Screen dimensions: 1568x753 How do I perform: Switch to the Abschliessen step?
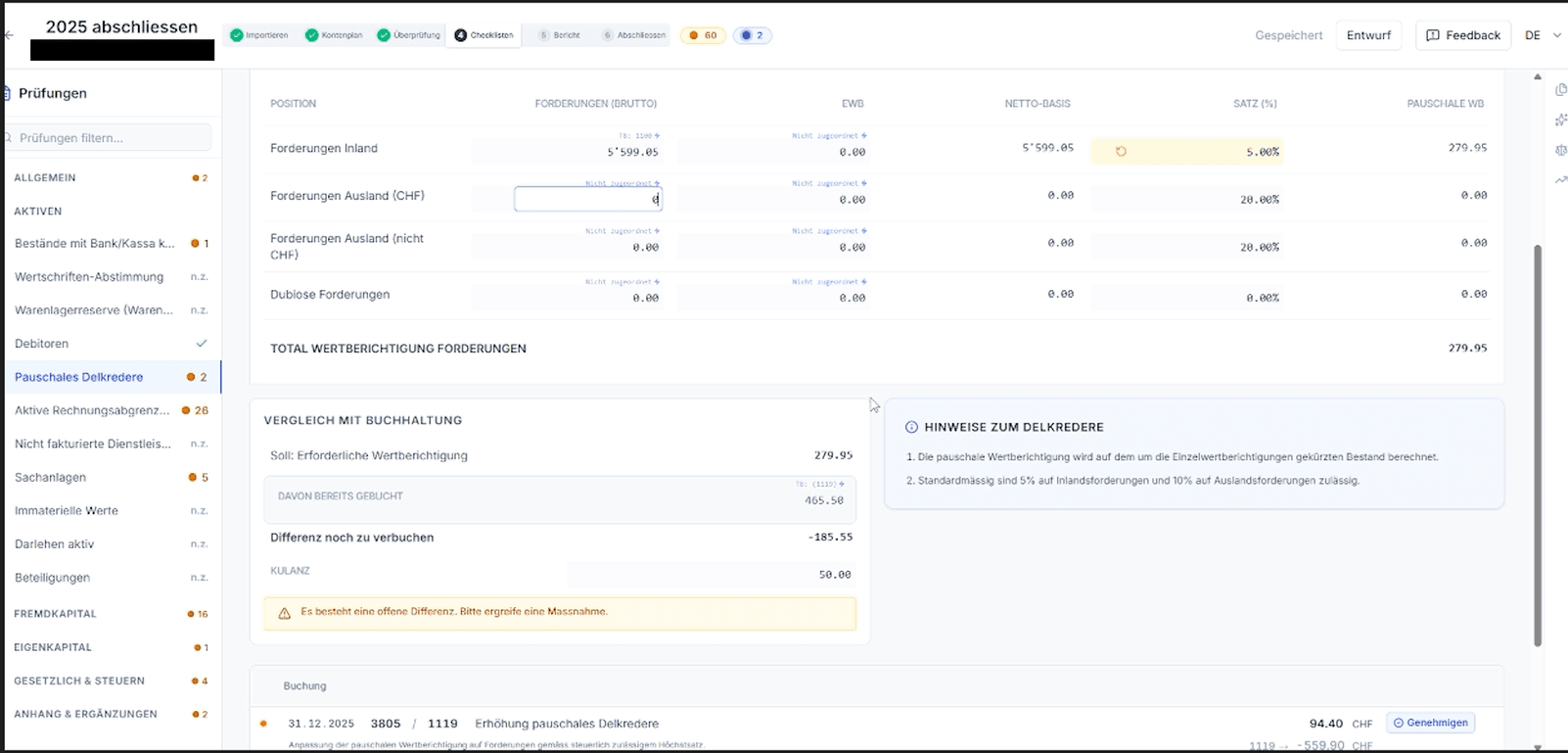coord(633,35)
